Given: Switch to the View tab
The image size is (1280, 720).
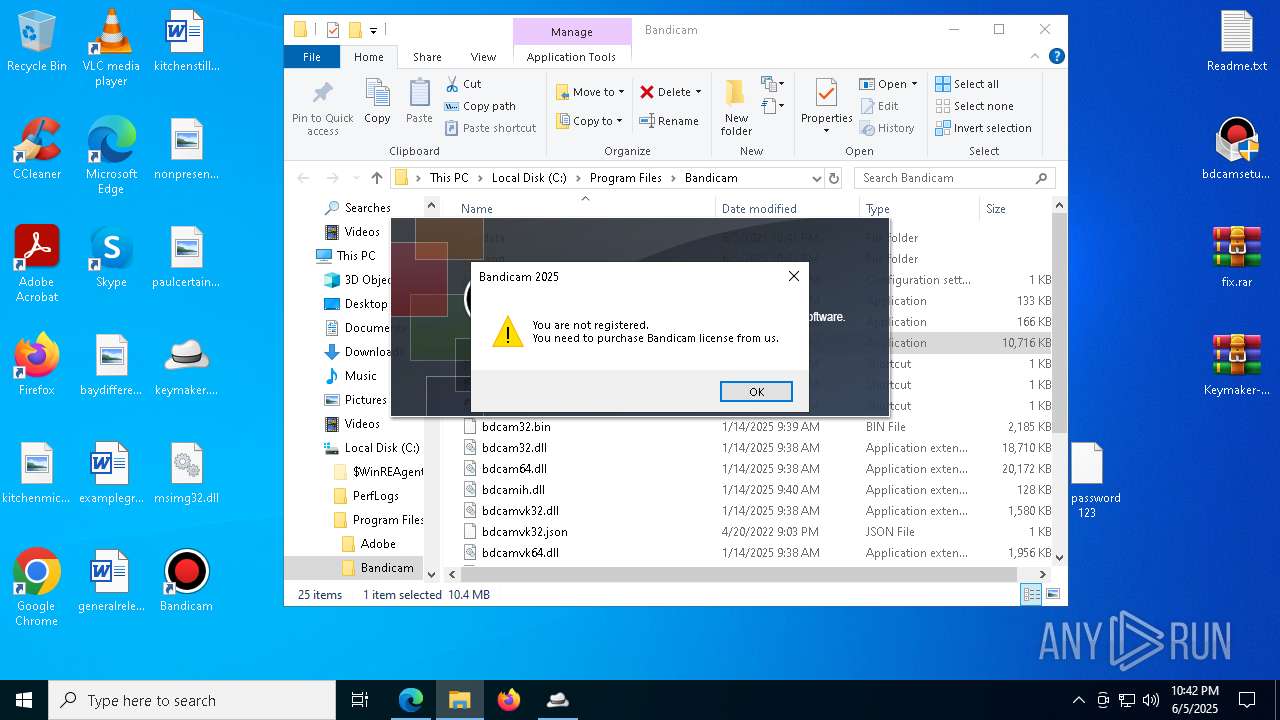Looking at the screenshot, I should point(483,57).
